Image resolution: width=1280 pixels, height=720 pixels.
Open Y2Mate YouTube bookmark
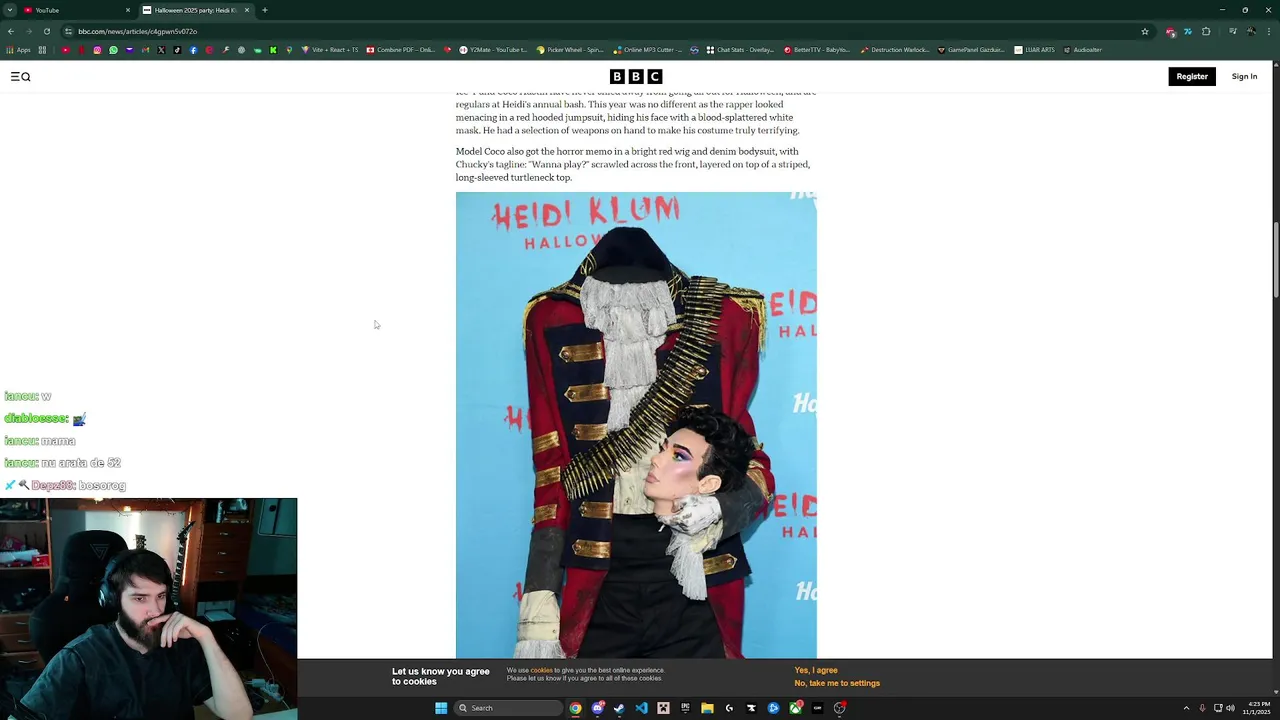(x=493, y=50)
